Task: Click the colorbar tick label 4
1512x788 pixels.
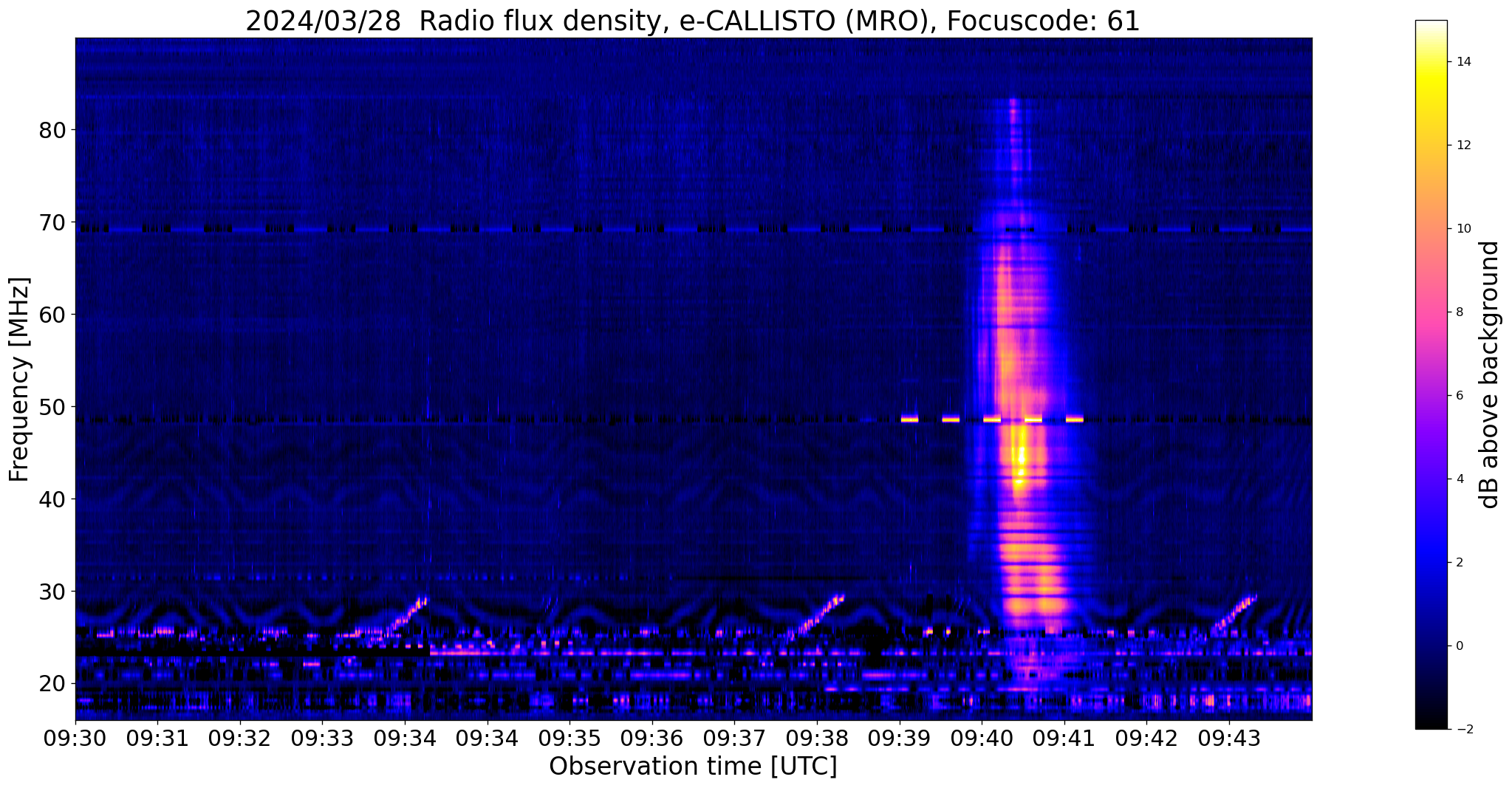Action: pos(1460,479)
